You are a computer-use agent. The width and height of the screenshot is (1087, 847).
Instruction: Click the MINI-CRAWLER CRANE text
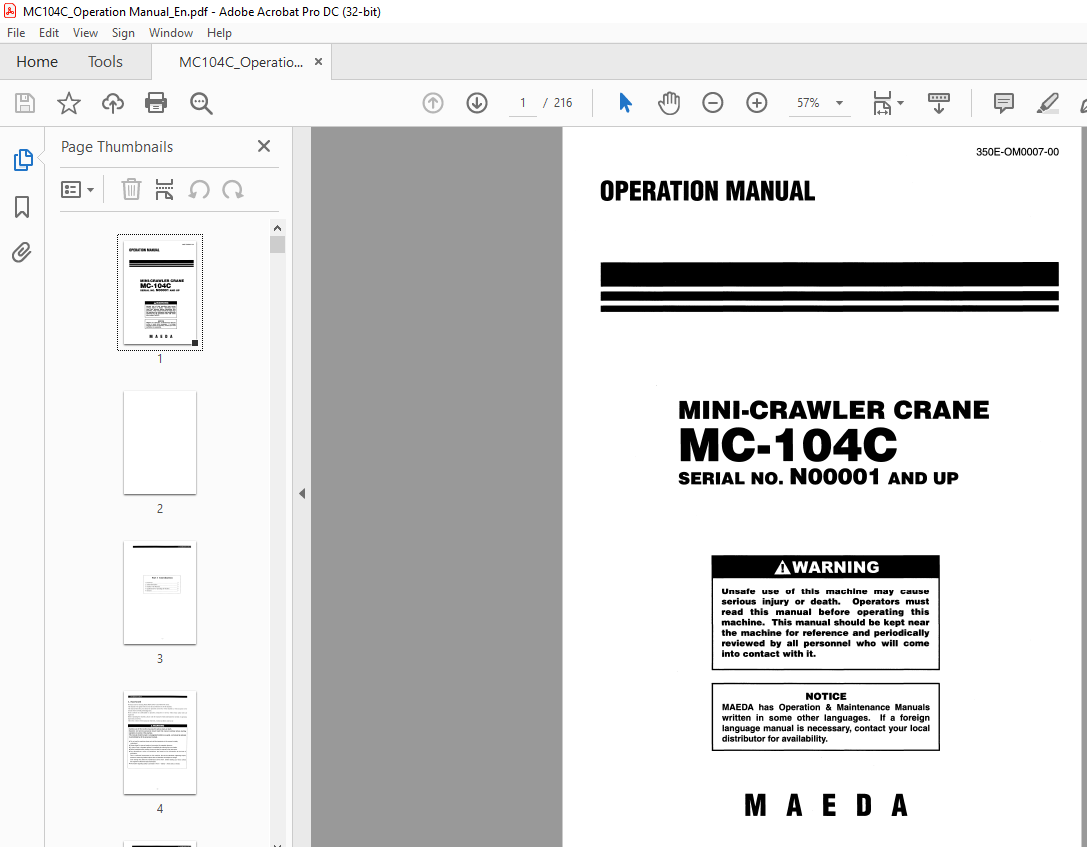(x=833, y=410)
